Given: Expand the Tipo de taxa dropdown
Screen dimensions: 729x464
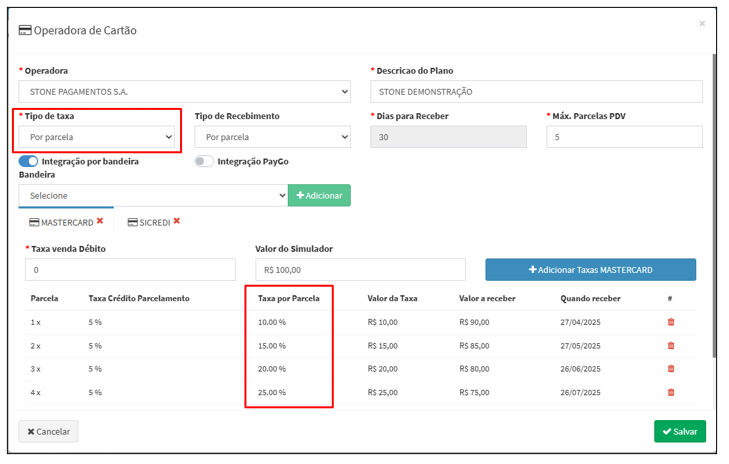Looking at the screenshot, I should tap(97, 137).
